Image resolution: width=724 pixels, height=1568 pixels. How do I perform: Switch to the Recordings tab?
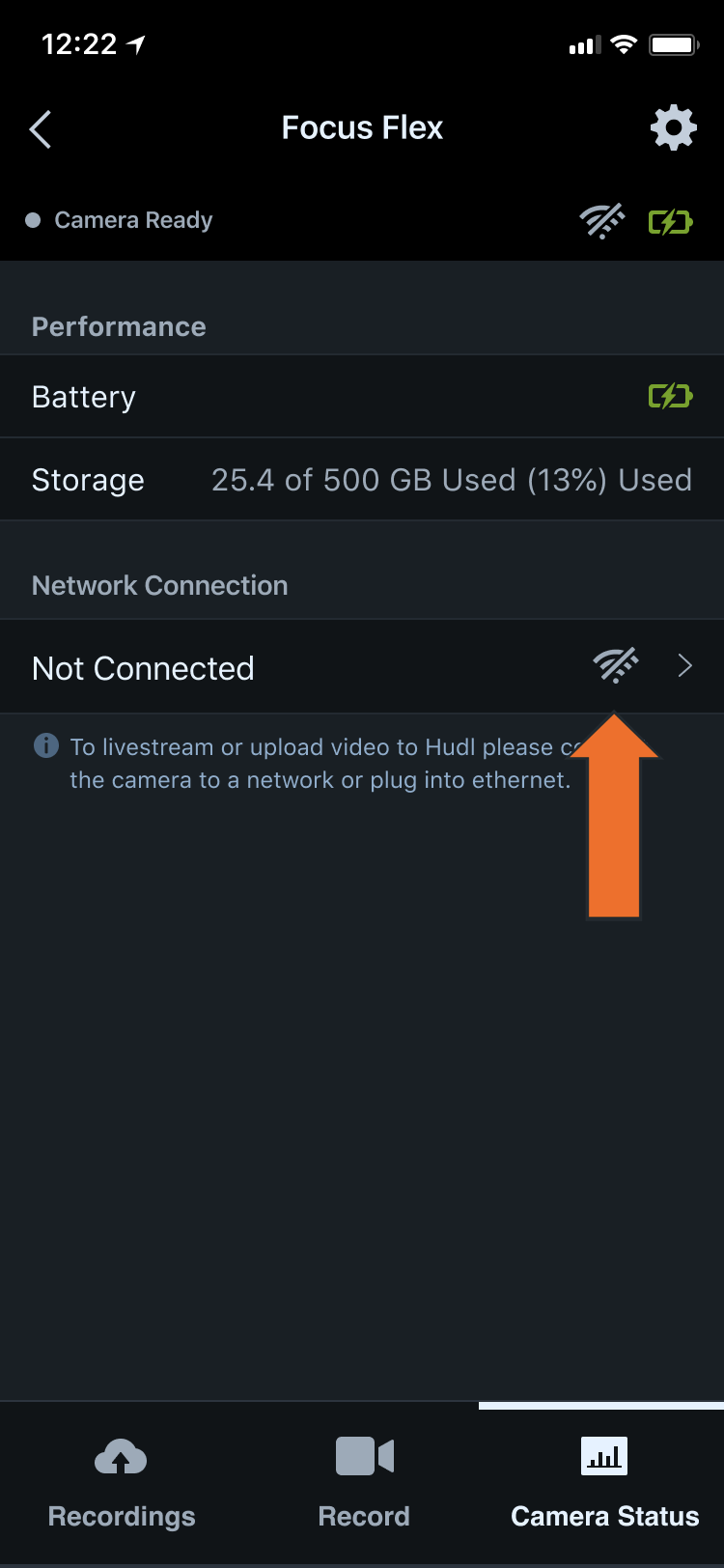pyautogui.click(x=120, y=1487)
